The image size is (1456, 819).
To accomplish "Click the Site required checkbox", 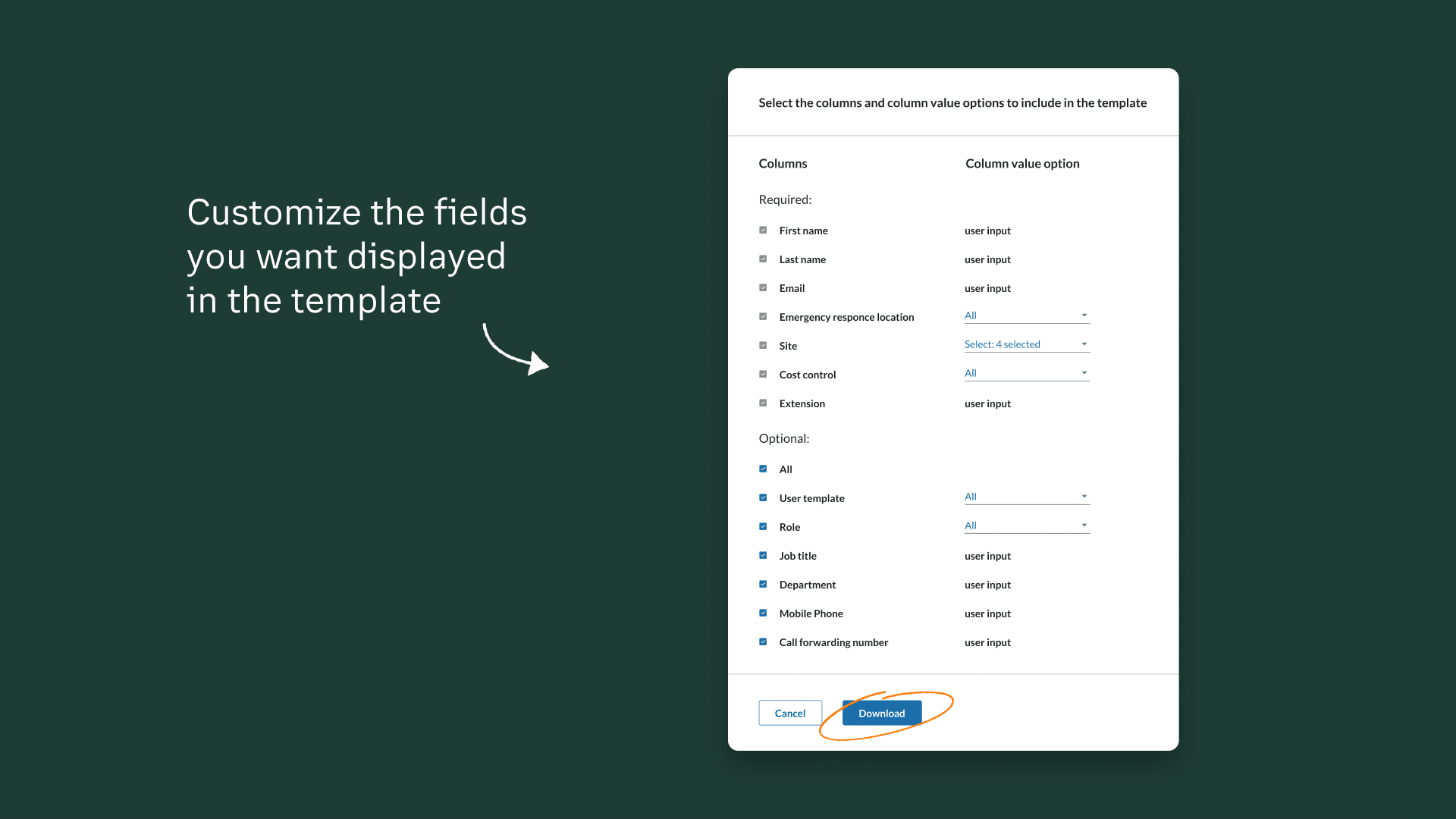I will tap(763, 345).
